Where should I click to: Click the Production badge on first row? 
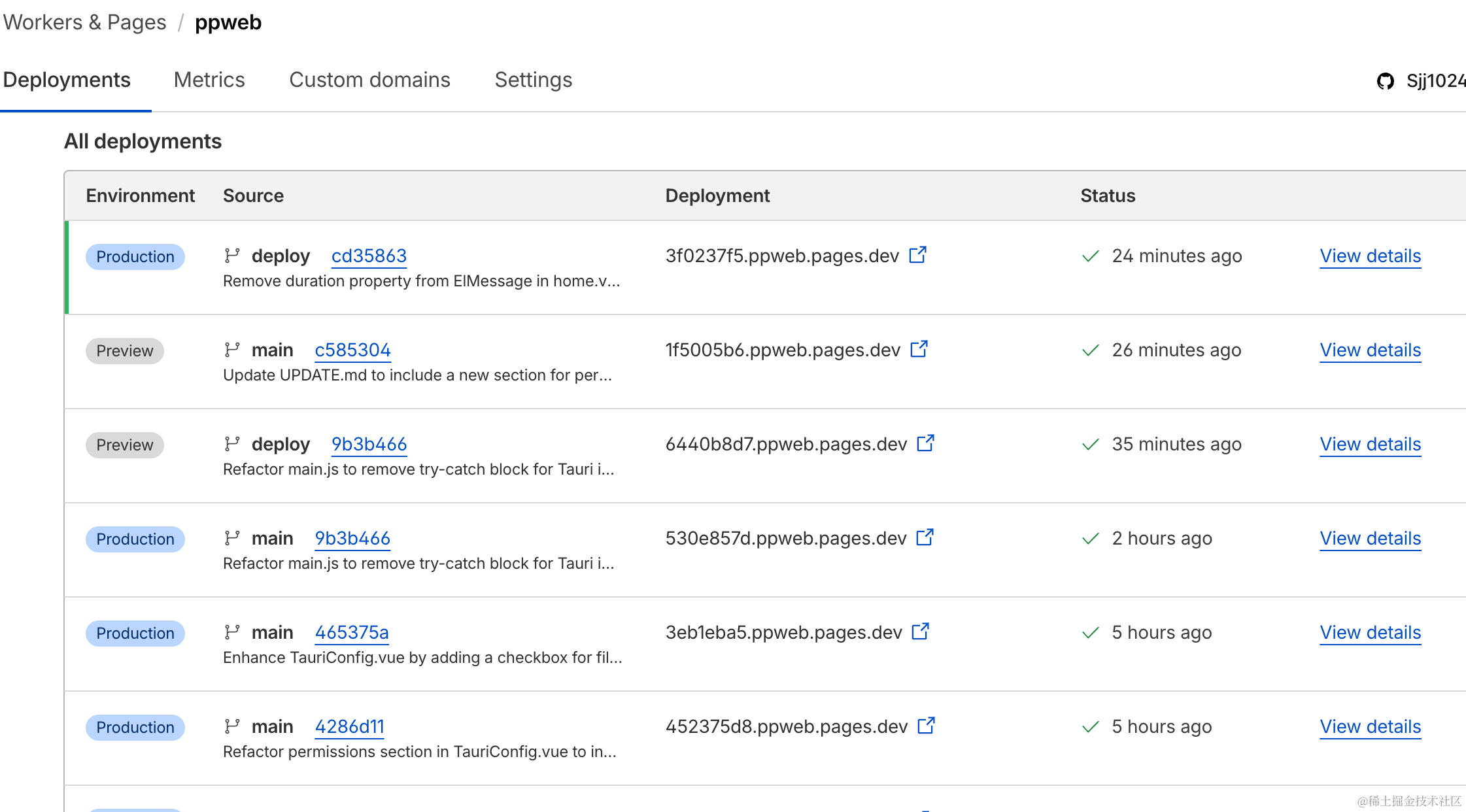coord(135,256)
